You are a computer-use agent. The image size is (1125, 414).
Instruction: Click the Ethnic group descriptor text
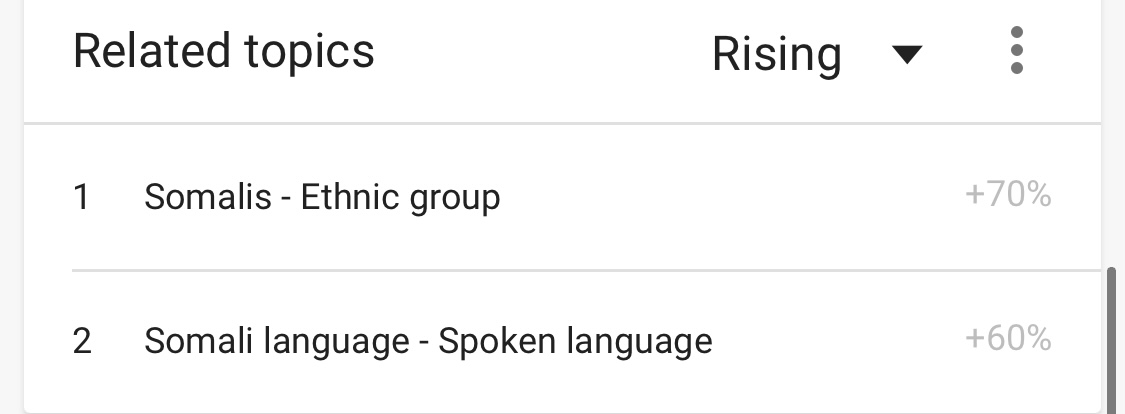pos(400,197)
